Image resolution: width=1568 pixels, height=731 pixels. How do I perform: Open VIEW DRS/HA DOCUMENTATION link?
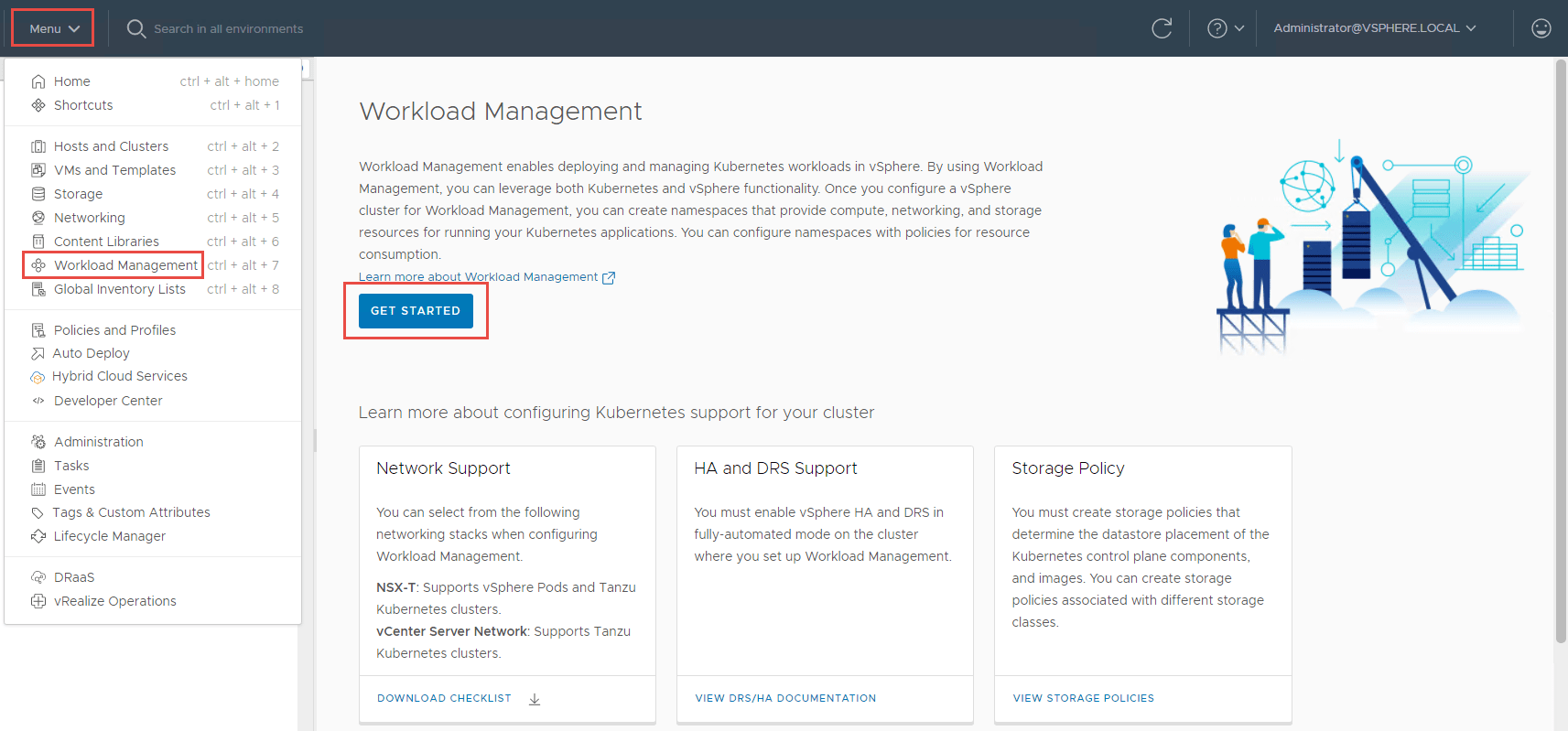(785, 698)
